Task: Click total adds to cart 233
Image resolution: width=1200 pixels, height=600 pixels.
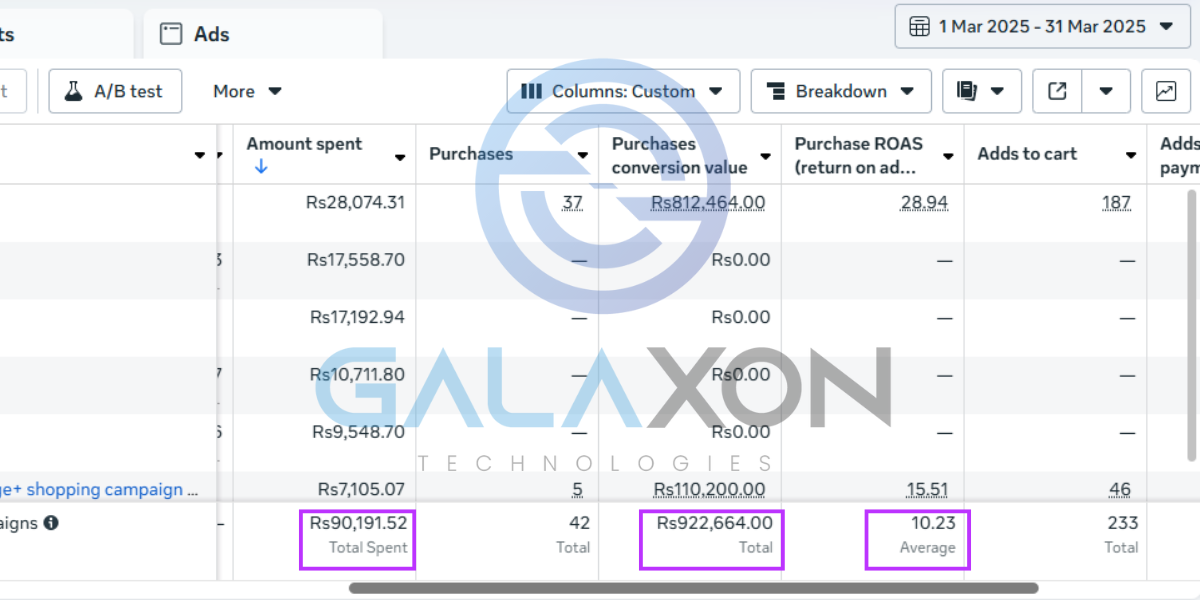Action: (1123, 523)
